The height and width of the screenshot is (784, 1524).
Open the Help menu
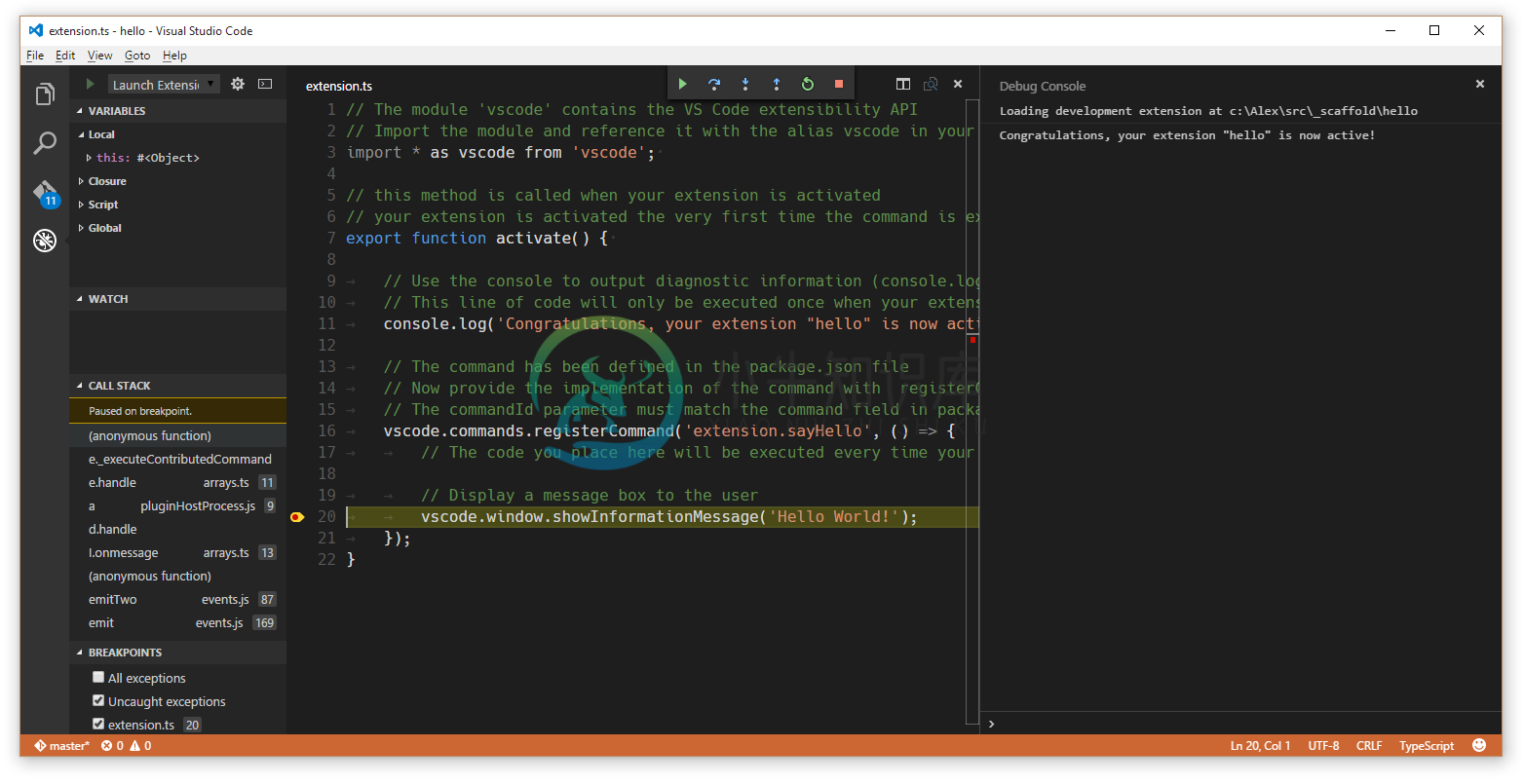[174, 56]
